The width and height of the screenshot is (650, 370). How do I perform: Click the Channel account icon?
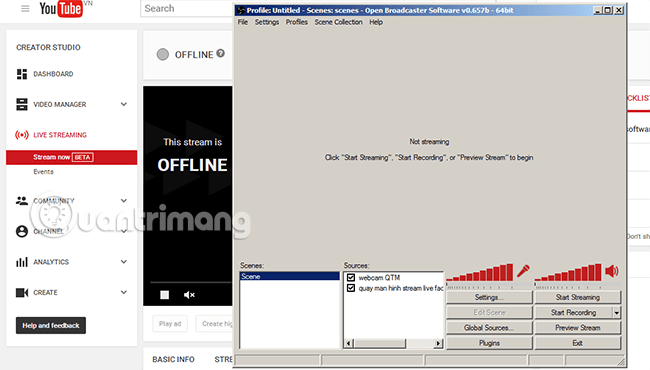[22, 231]
